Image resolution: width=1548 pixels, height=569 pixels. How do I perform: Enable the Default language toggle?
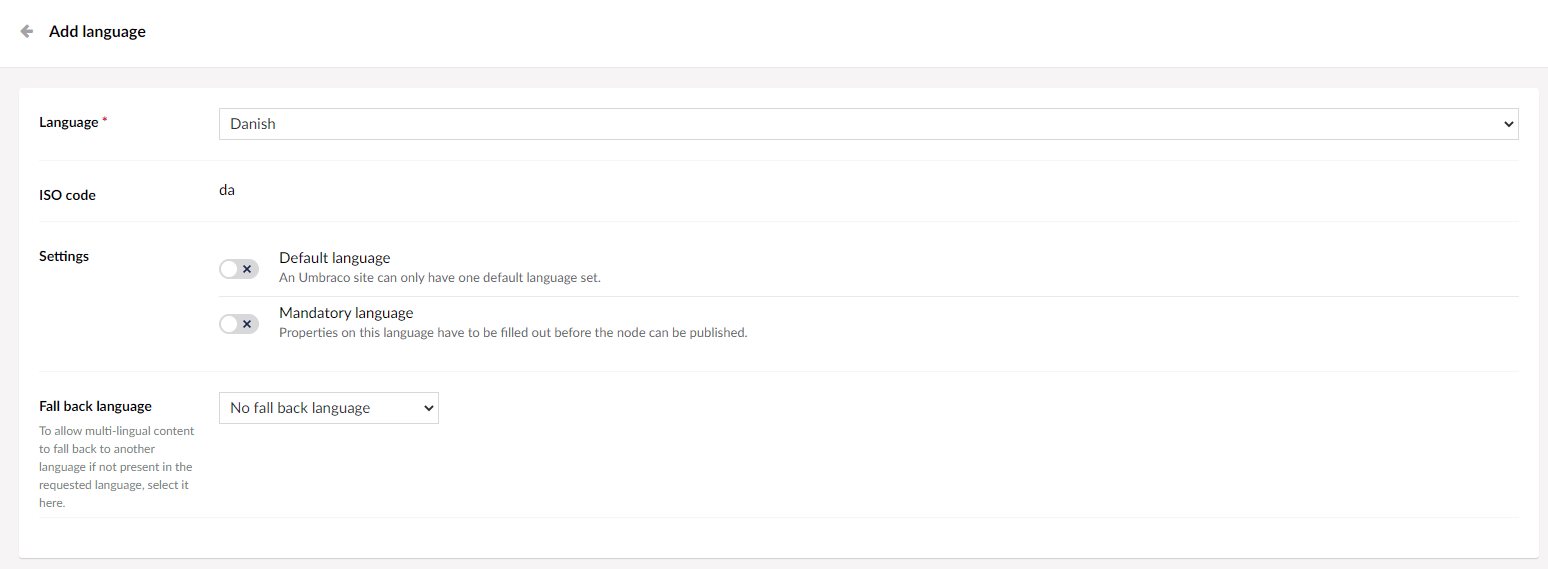239,269
